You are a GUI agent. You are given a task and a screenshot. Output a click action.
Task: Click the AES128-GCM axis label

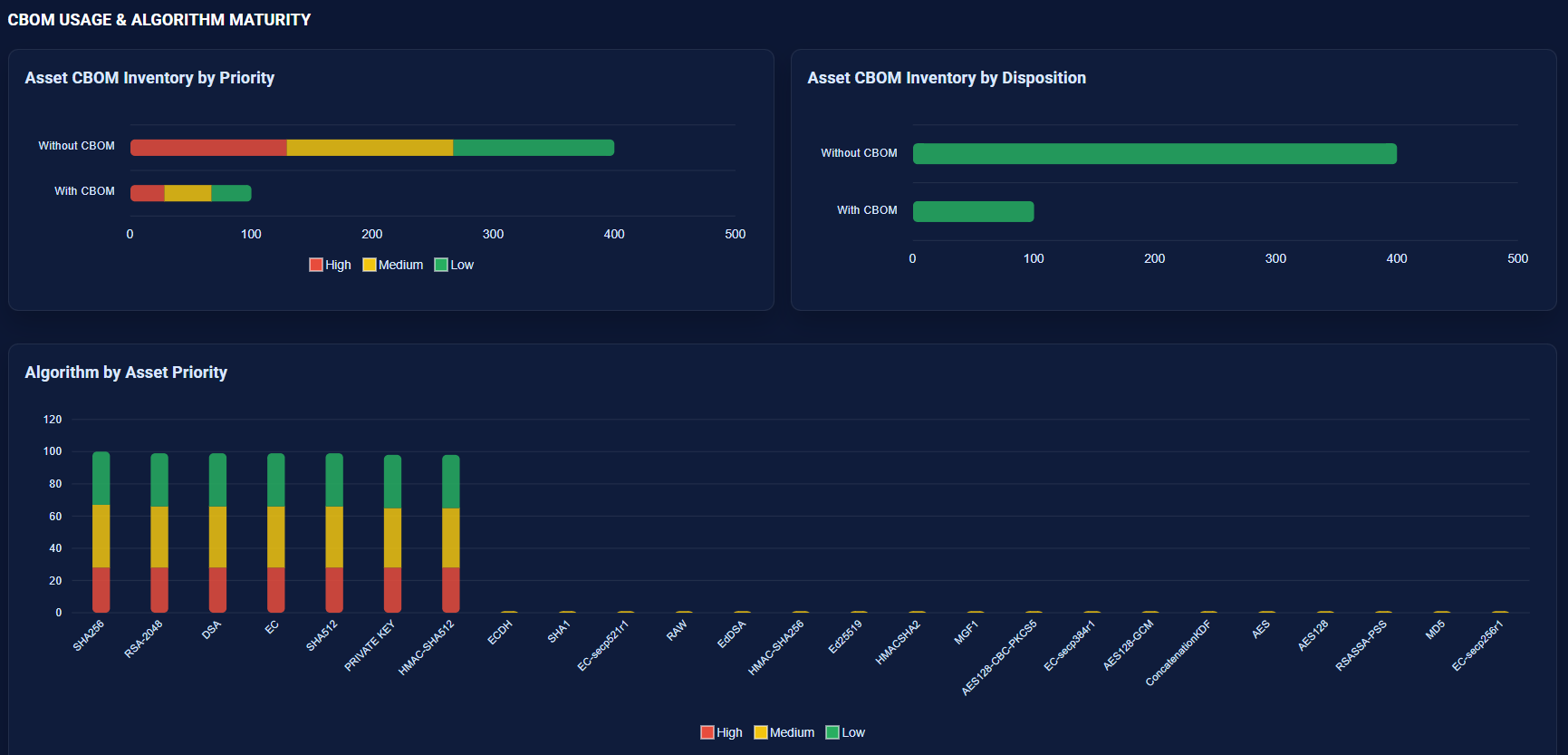1129,645
